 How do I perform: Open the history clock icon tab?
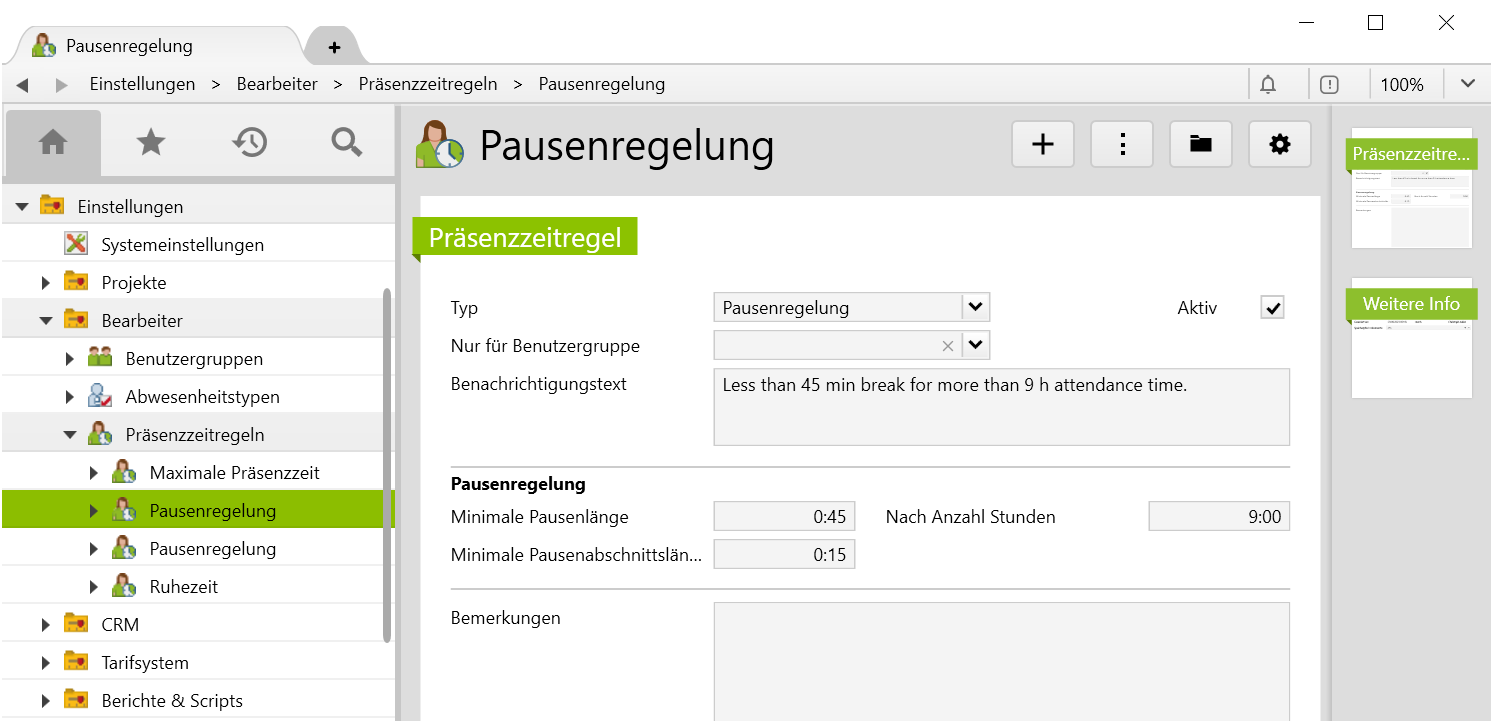pyautogui.click(x=249, y=143)
